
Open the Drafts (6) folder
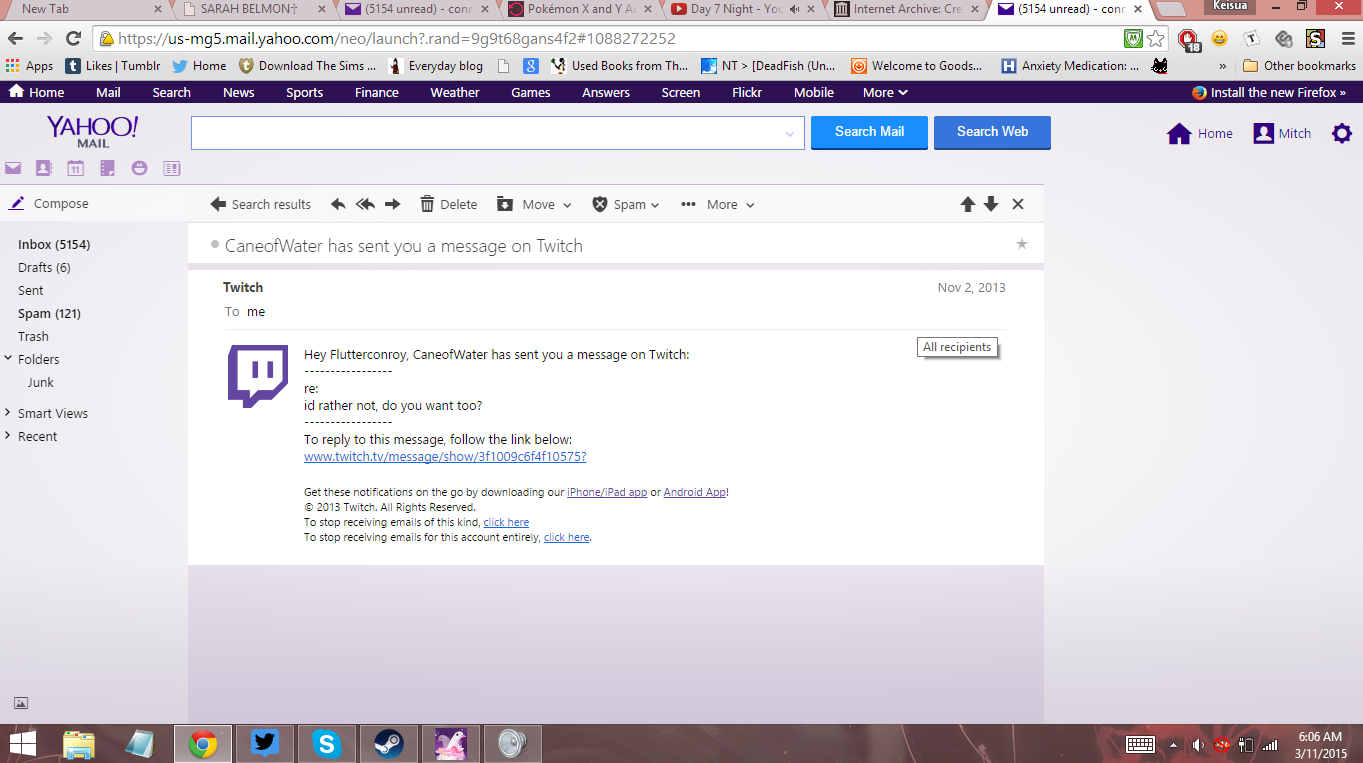click(x=44, y=267)
